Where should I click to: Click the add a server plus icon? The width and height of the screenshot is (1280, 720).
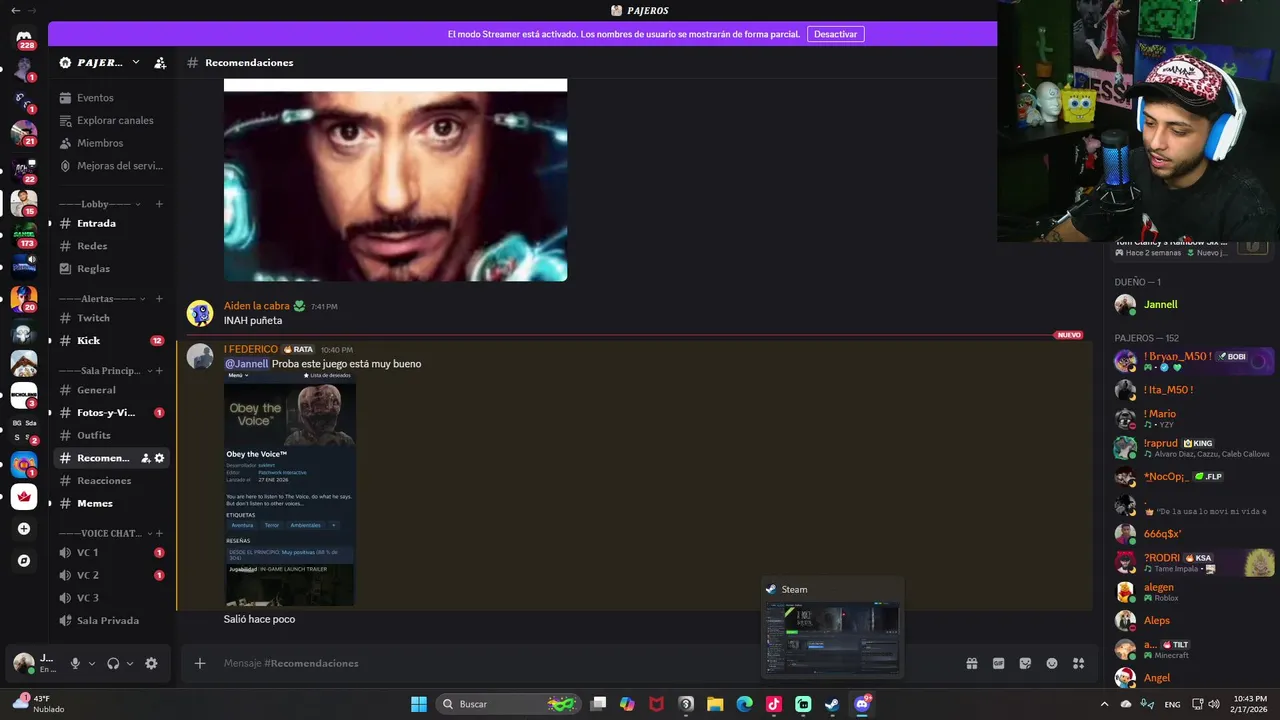click(x=24, y=529)
